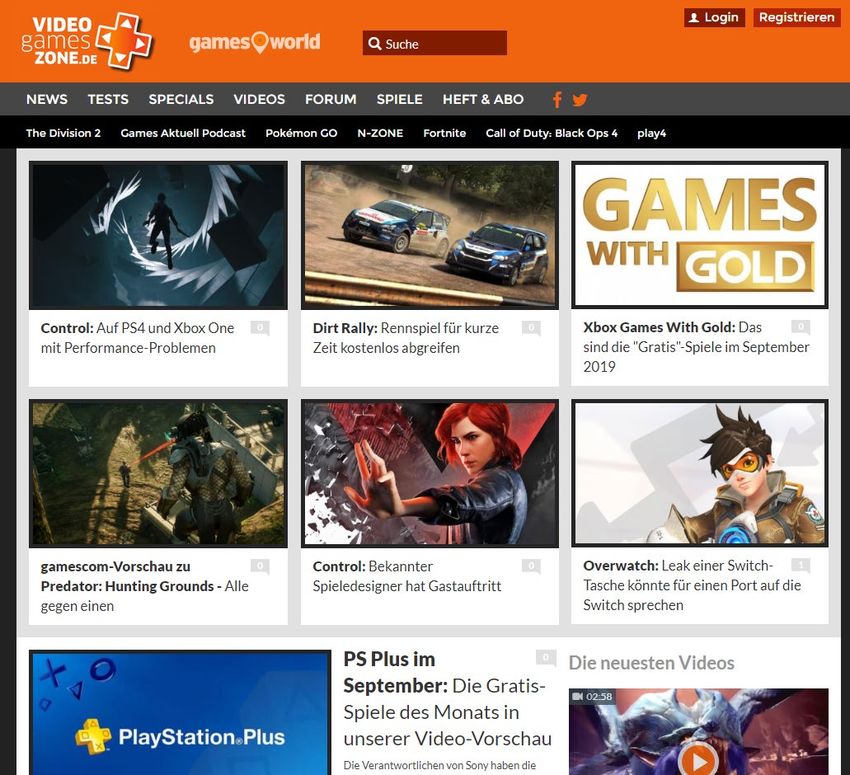Click the comment bubble on PS Plus article
The height and width of the screenshot is (775, 850).
tap(546, 657)
